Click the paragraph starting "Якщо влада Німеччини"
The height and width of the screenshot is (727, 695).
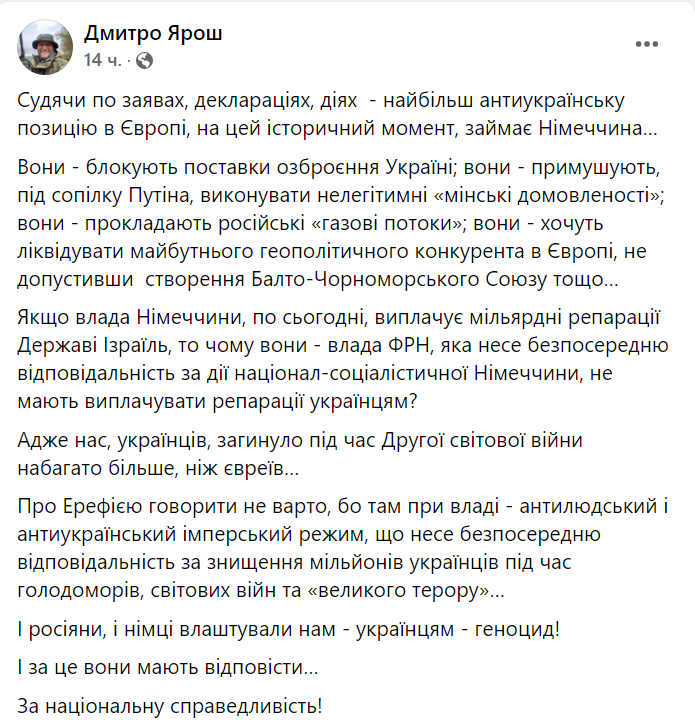point(343,359)
